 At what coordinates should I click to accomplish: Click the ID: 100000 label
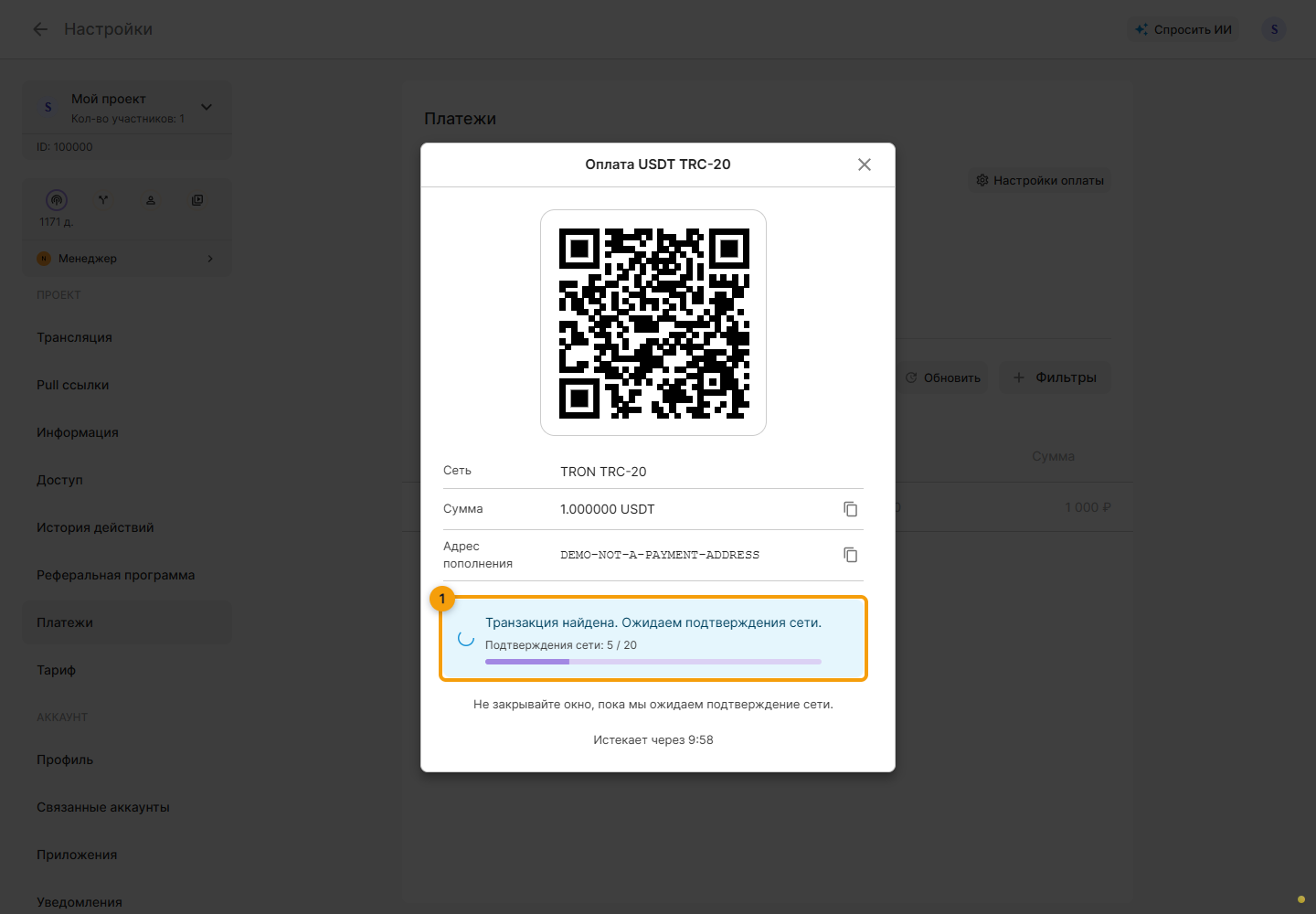[x=65, y=147]
